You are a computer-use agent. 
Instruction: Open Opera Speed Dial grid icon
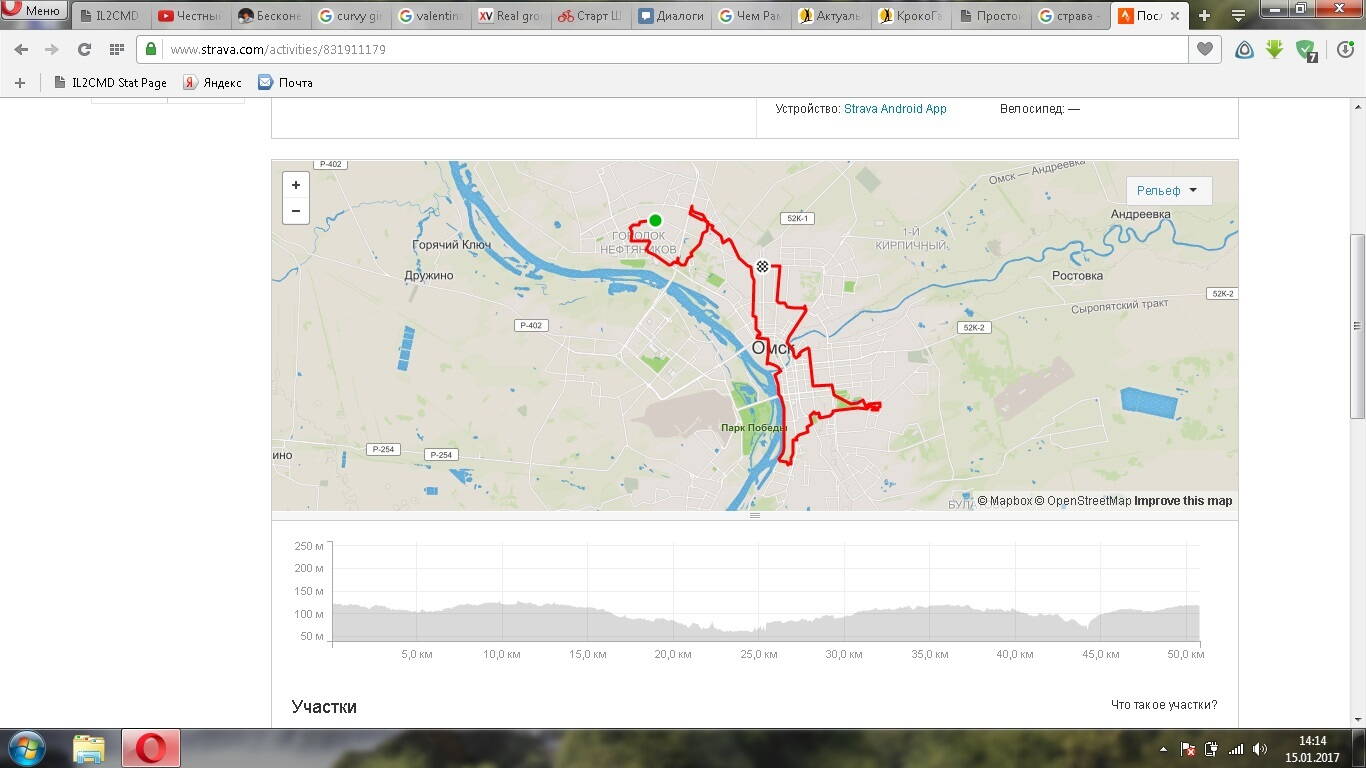pyautogui.click(x=116, y=49)
